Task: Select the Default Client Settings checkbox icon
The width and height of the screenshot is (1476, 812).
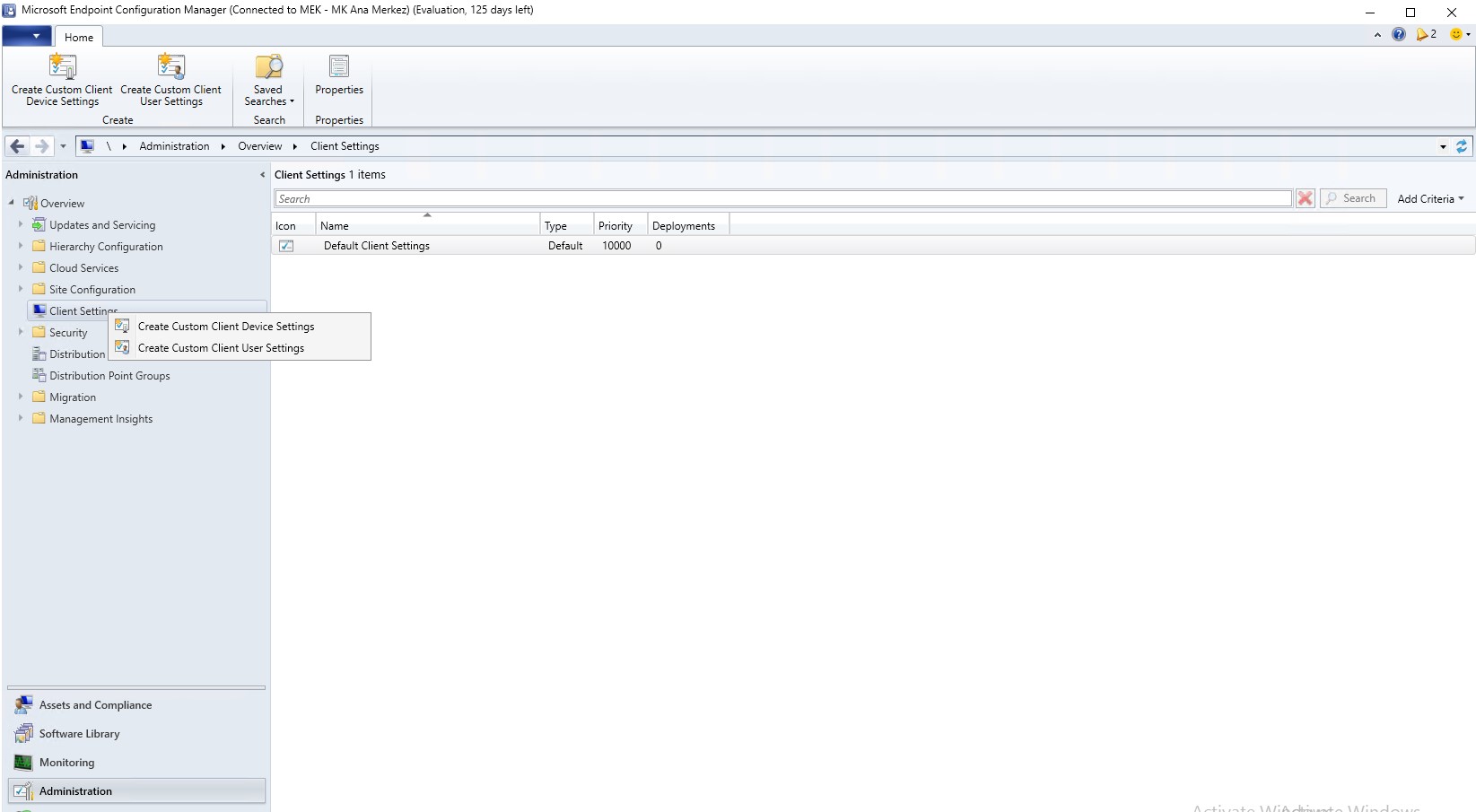Action: (286, 245)
